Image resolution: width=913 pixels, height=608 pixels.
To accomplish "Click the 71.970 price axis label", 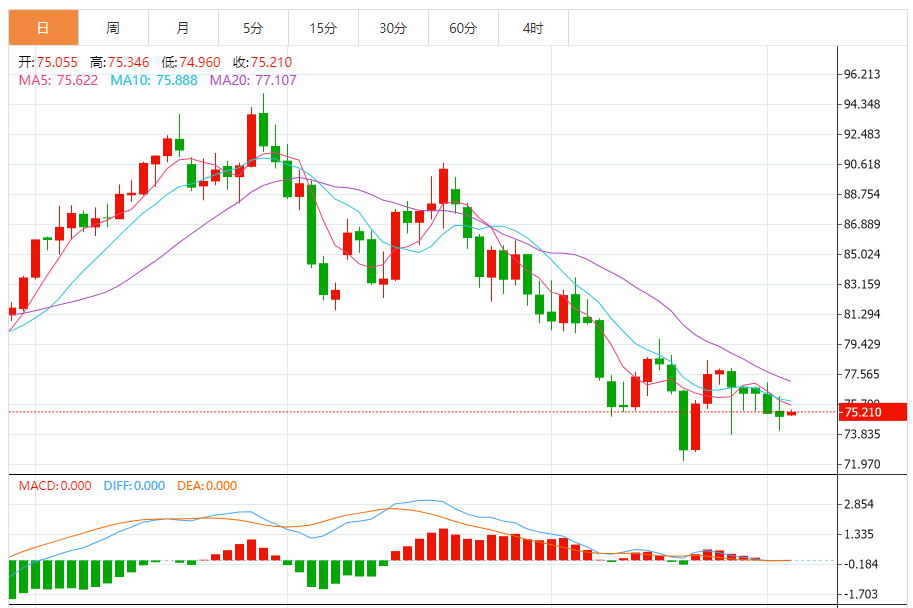I will point(862,464).
